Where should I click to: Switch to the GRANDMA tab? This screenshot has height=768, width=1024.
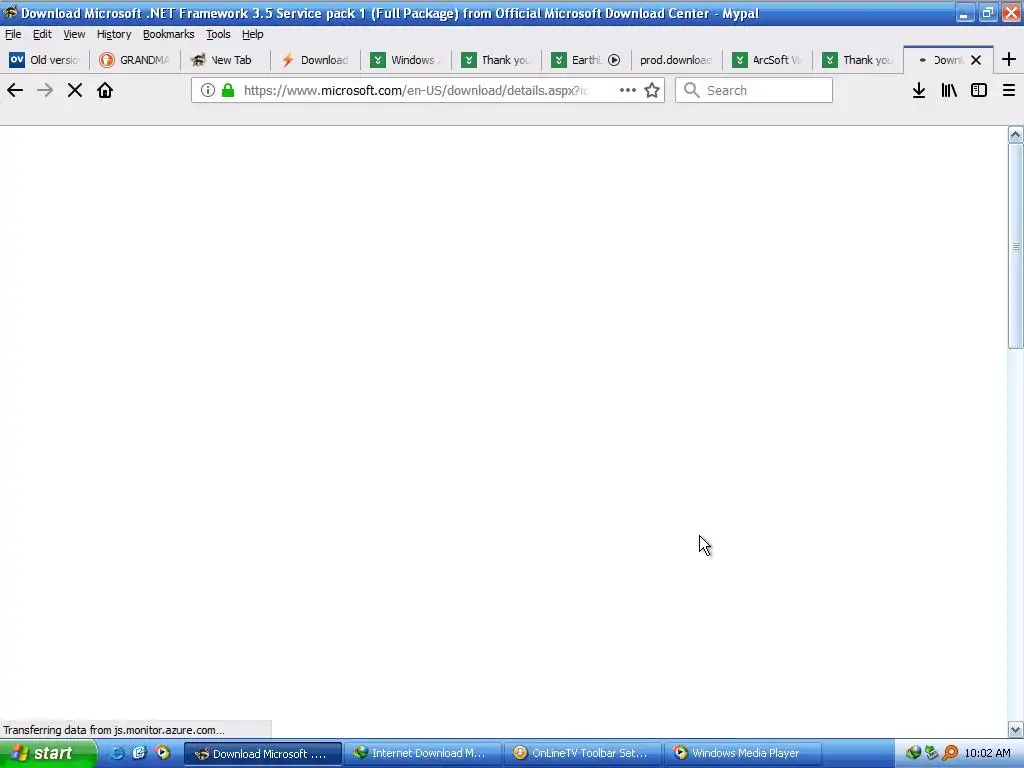[x=135, y=60]
